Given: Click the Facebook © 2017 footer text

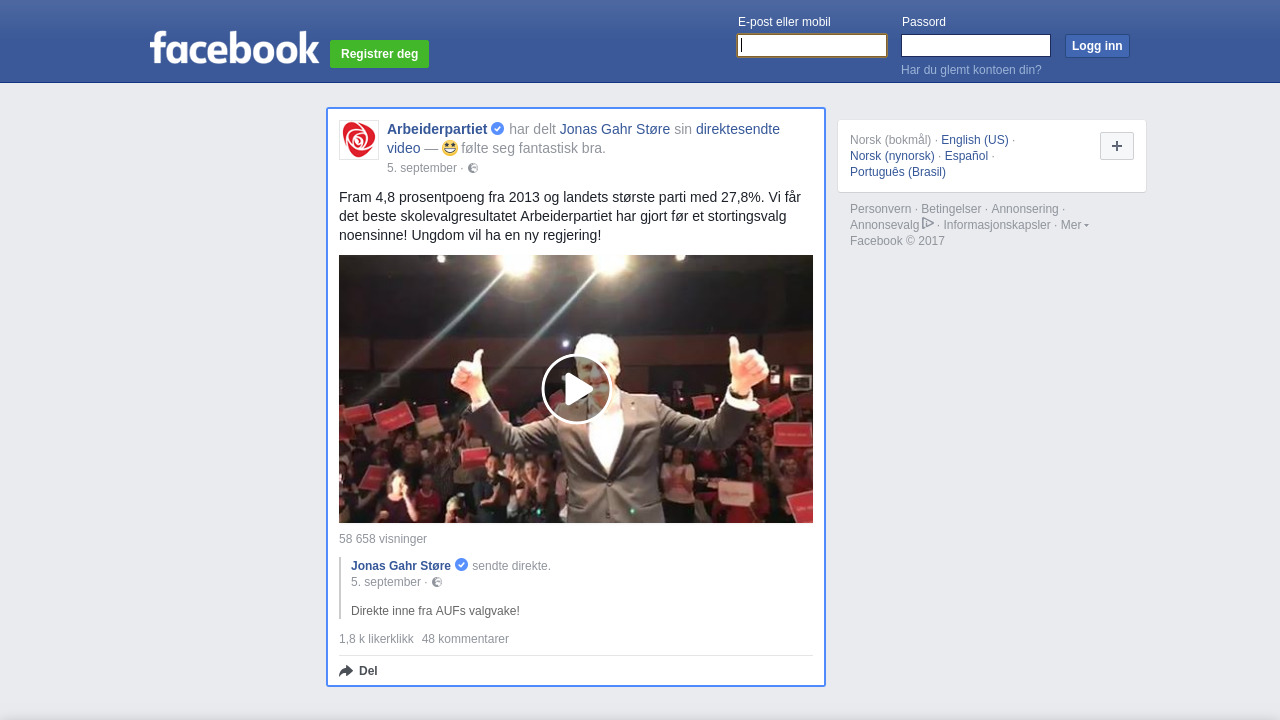Looking at the screenshot, I should 897,241.
